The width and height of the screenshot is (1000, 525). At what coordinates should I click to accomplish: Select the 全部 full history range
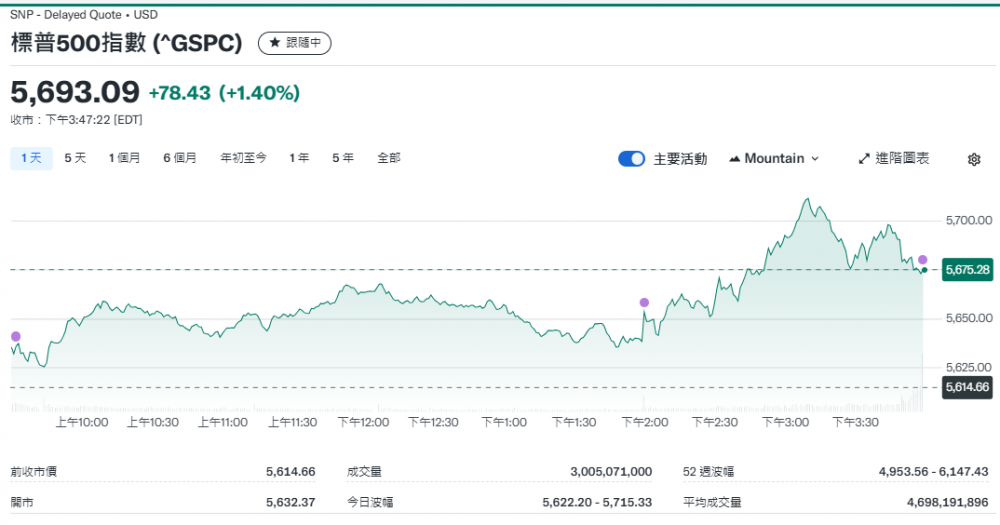click(389, 158)
